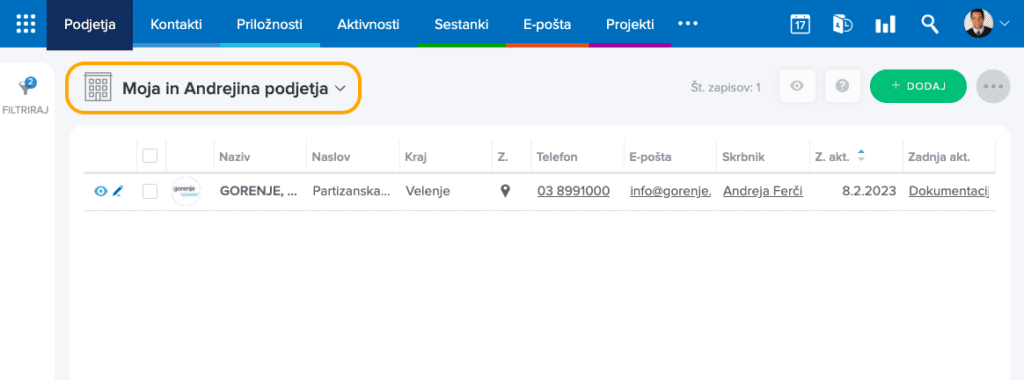Screen dimensions: 1024x380
Task: Click the Naslov column header
Action: point(331,157)
